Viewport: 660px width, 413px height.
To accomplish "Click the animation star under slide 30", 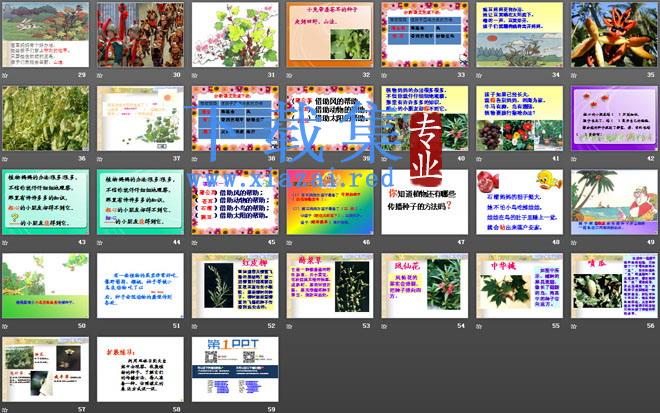I will (x=100, y=75).
